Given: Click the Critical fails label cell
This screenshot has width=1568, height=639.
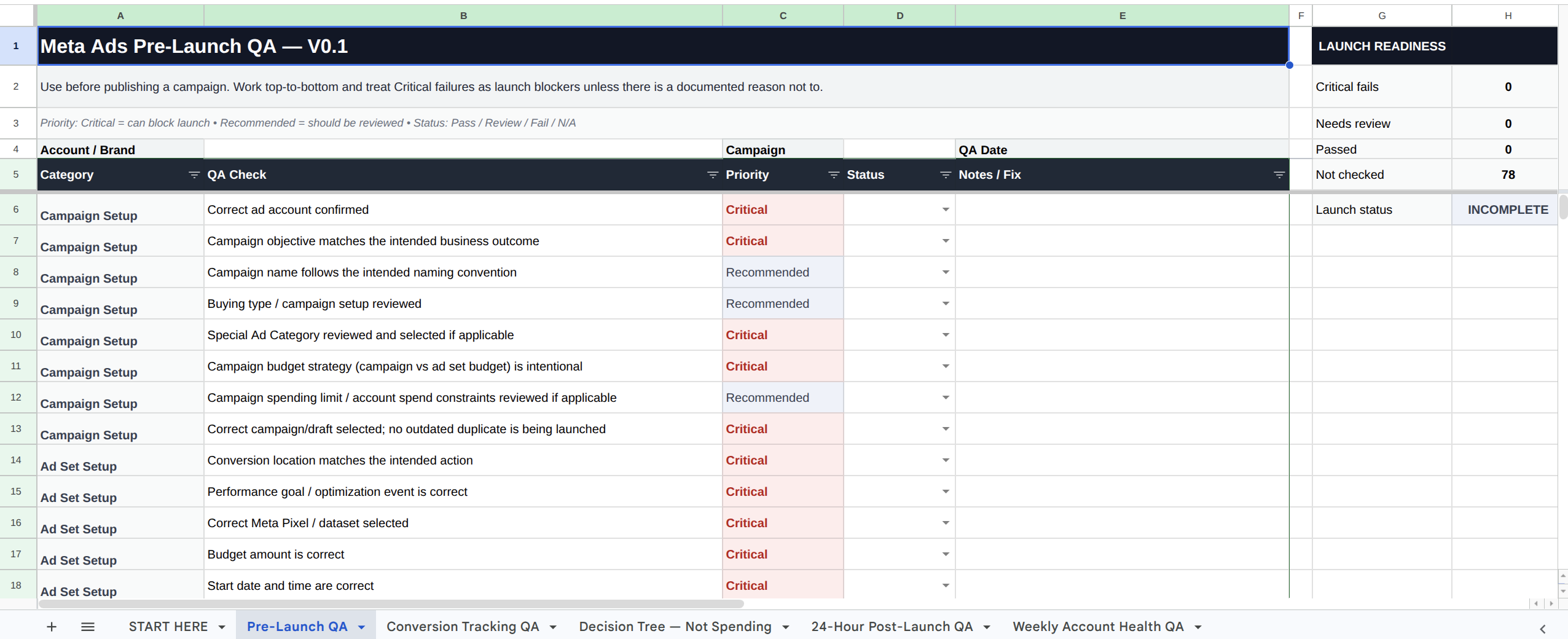Looking at the screenshot, I should tap(1382, 87).
